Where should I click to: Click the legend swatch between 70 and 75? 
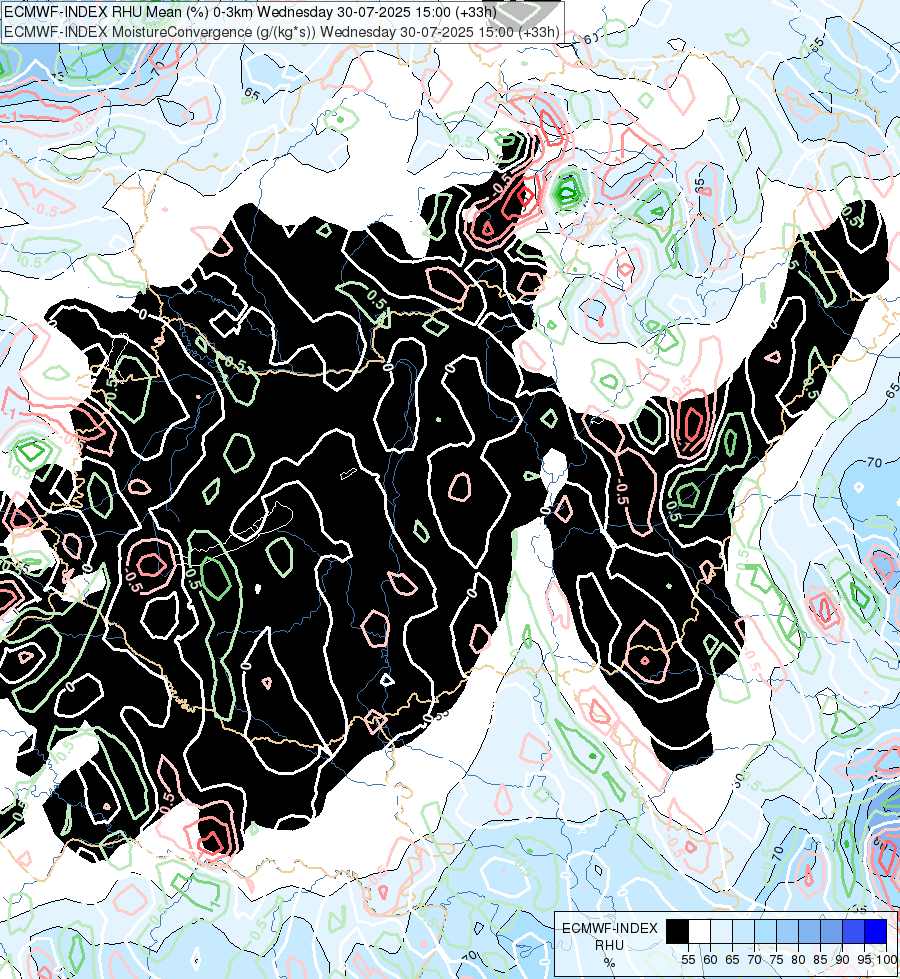tap(765, 931)
